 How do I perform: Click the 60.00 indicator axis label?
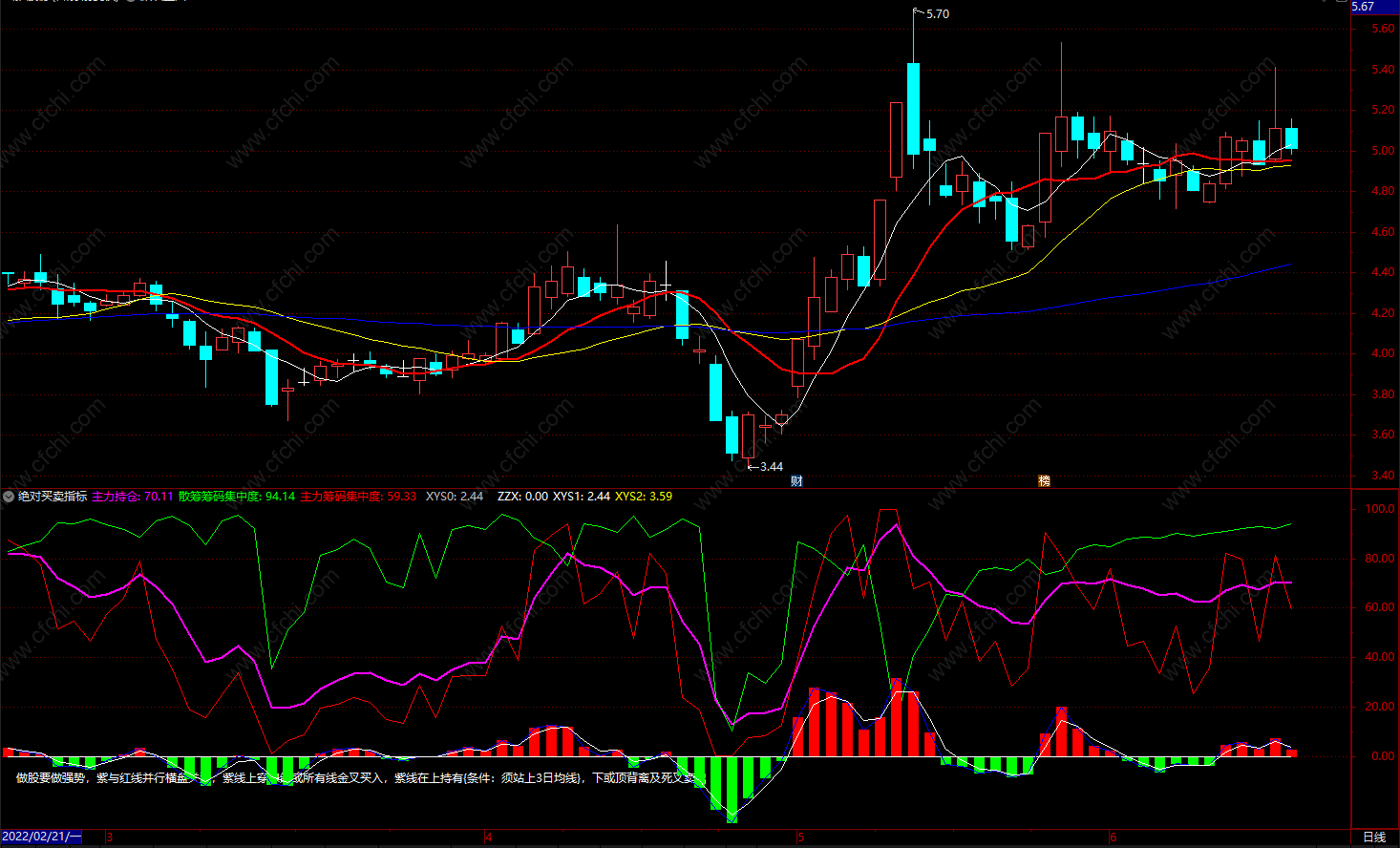pyautogui.click(x=1380, y=607)
